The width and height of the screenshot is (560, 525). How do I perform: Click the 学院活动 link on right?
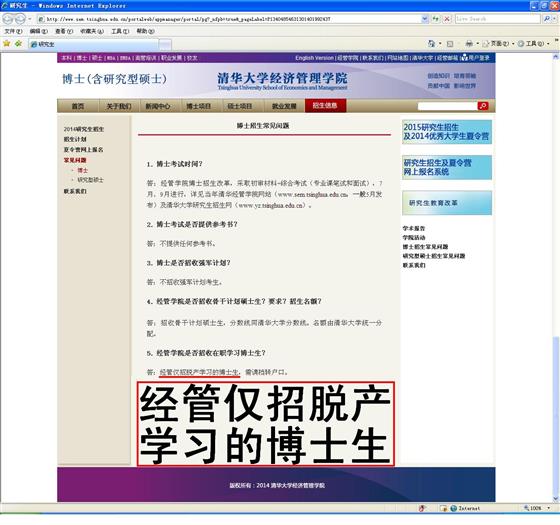coord(414,238)
